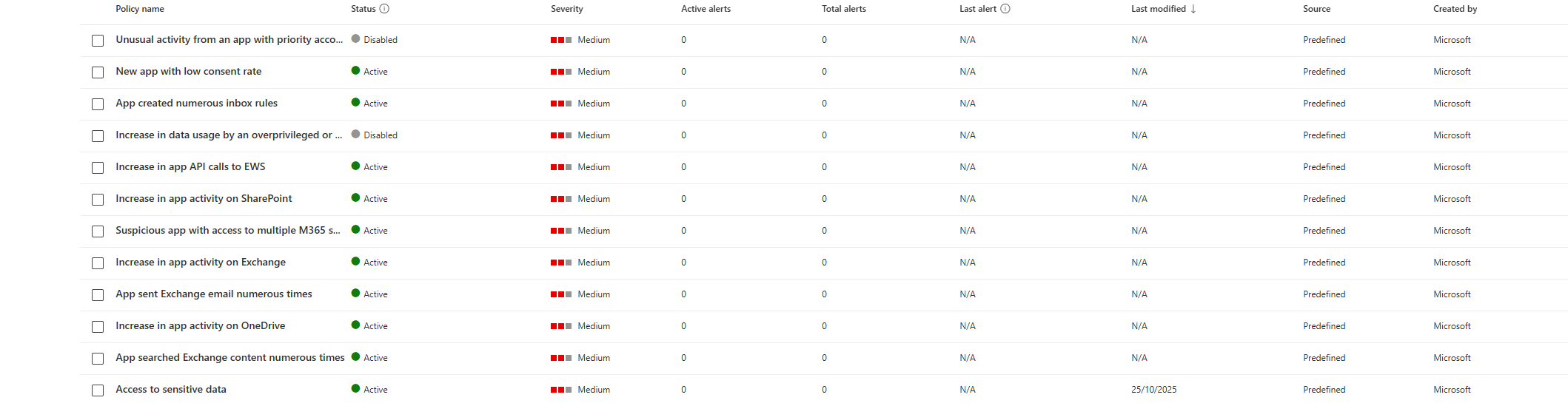The image size is (1568, 406).
Task: Open the App created numerous inbox rules policy
Action: pos(196,104)
